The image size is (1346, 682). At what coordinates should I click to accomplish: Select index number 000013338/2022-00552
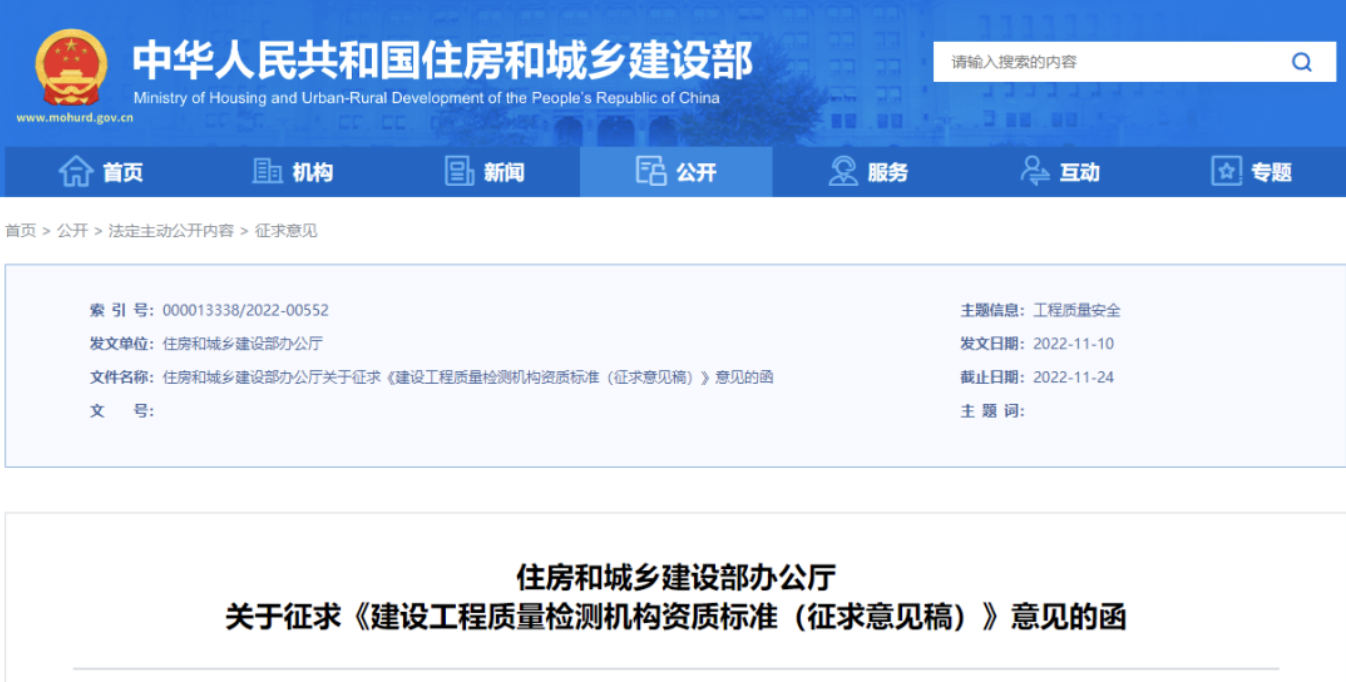pos(245,311)
